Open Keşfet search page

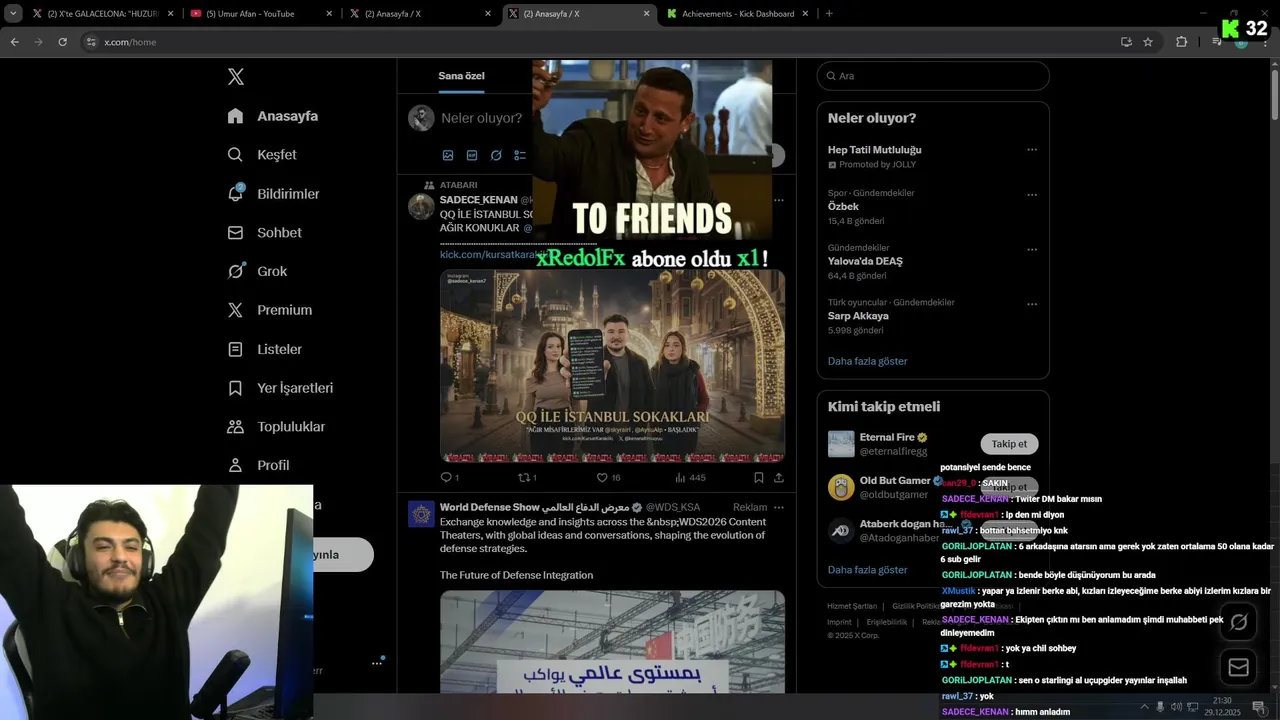pos(262,155)
